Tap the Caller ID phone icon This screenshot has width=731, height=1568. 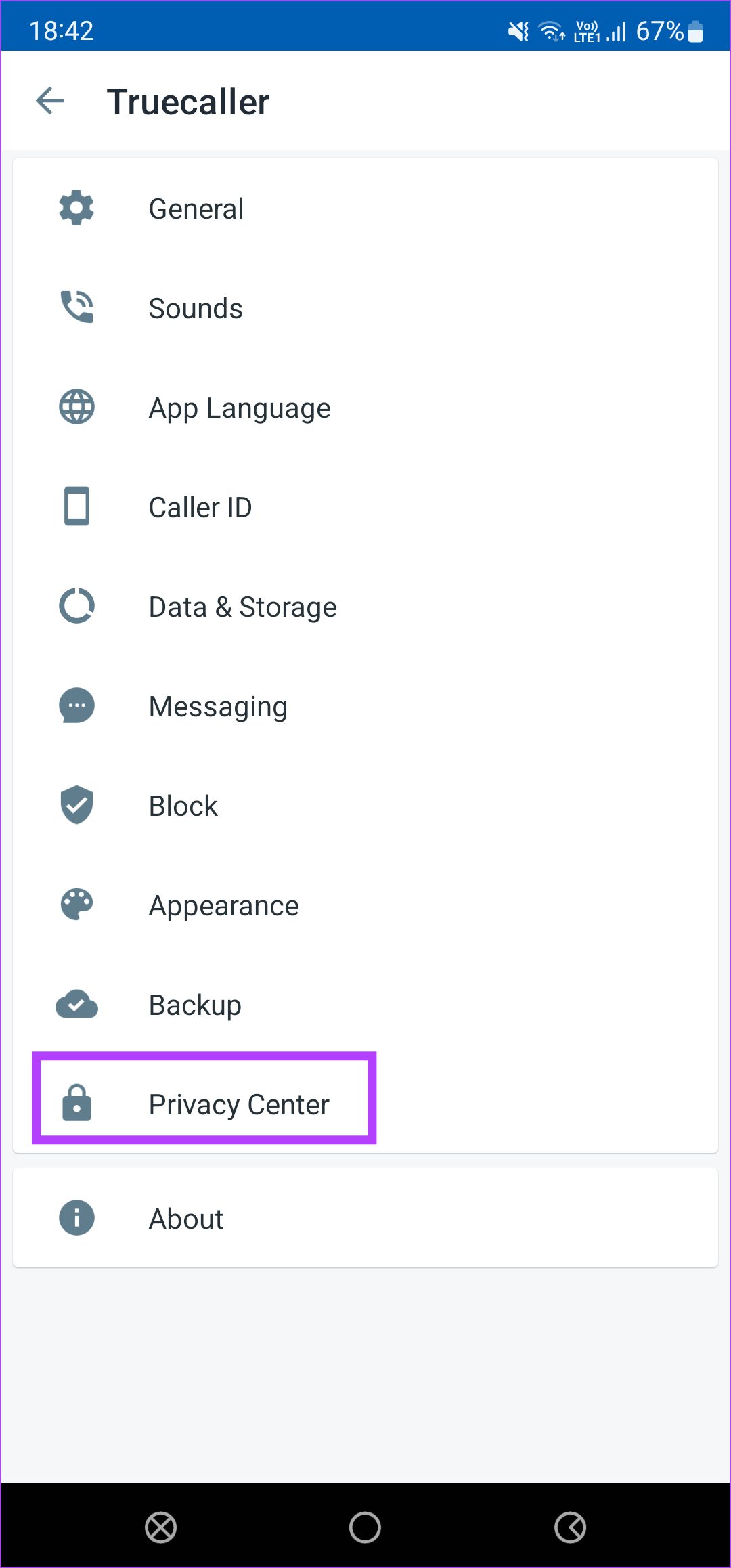(x=76, y=506)
